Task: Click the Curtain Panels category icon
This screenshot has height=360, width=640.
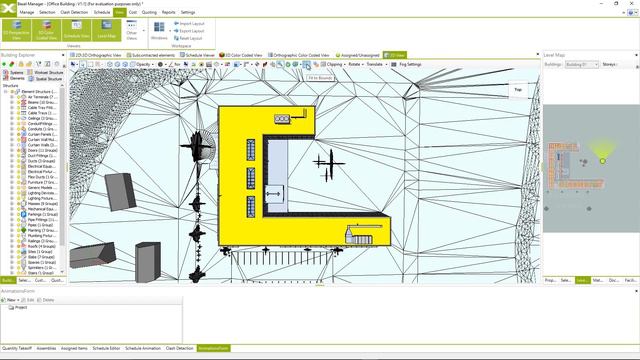Action: point(24,134)
